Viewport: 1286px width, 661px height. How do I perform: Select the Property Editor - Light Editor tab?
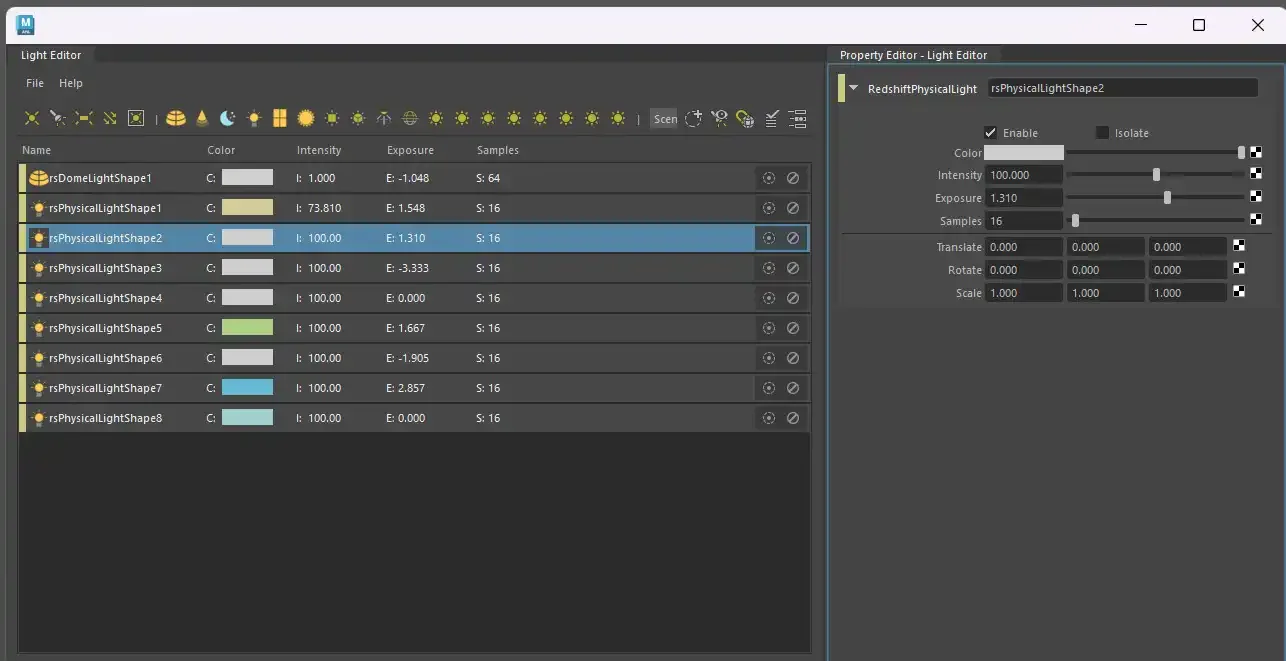(x=913, y=55)
